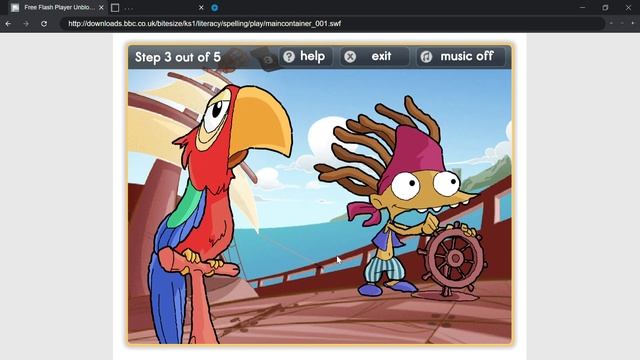Click the question mark help icon
640x360 pixels.
click(x=289, y=57)
